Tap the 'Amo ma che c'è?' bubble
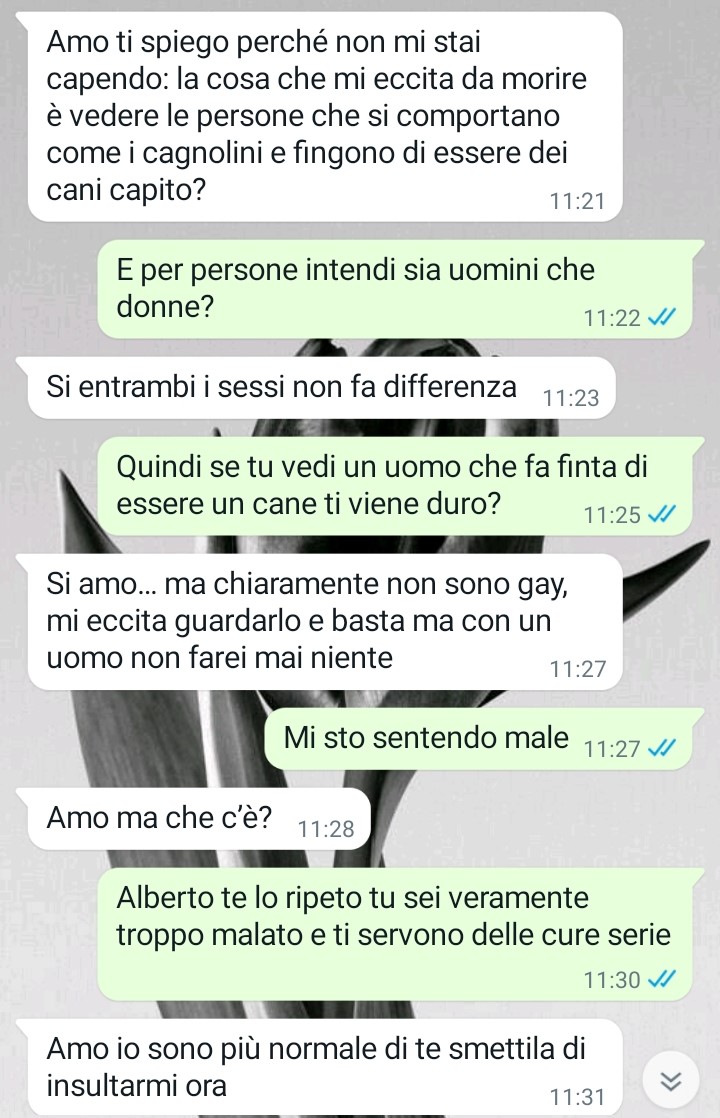This screenshot has width=720, height=1118. point(199,819)
